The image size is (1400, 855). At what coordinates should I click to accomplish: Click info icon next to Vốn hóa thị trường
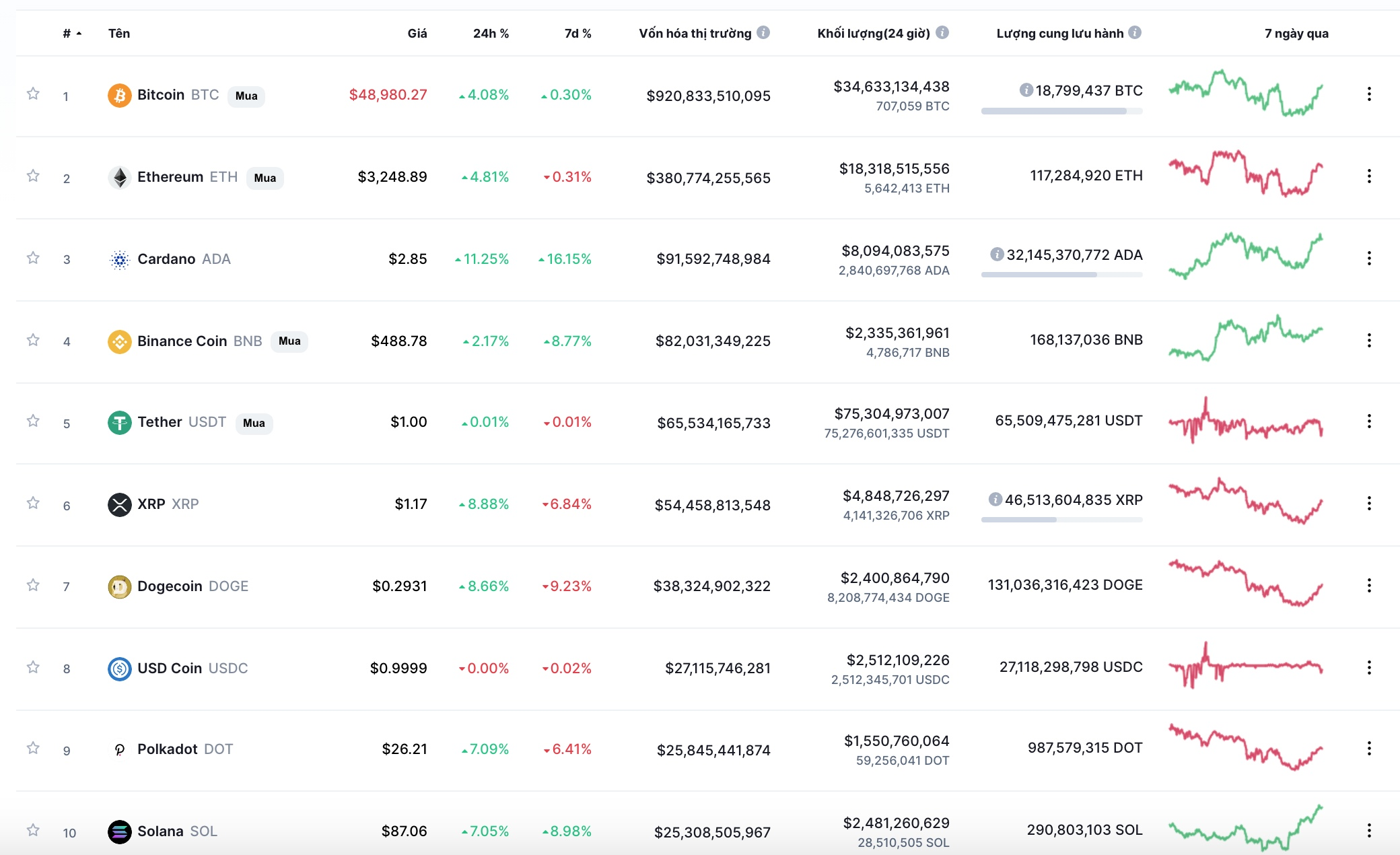763,32
